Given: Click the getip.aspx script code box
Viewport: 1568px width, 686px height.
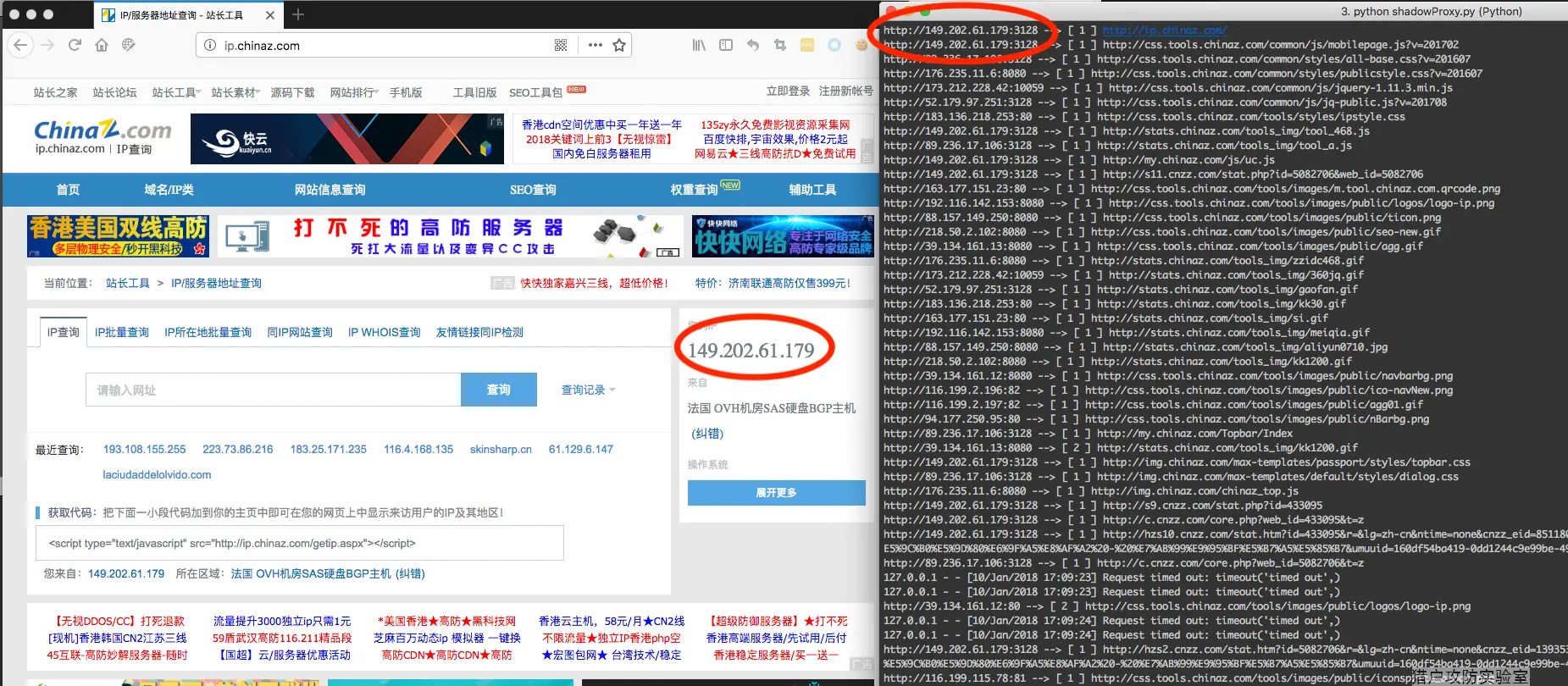Looking at the screenshot, I should pos(300,543).
